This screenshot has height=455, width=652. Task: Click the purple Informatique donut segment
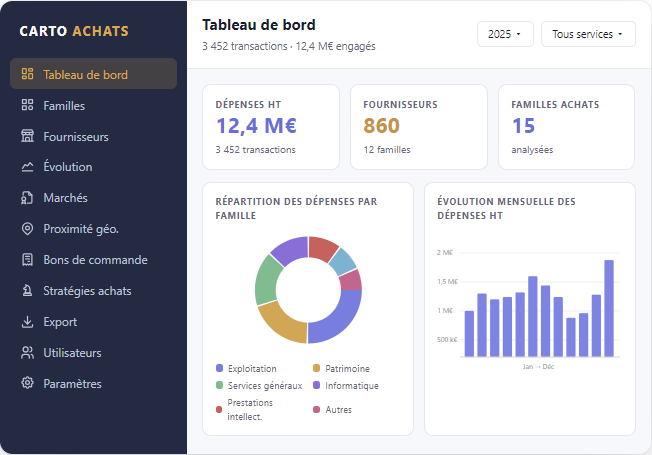291,250
